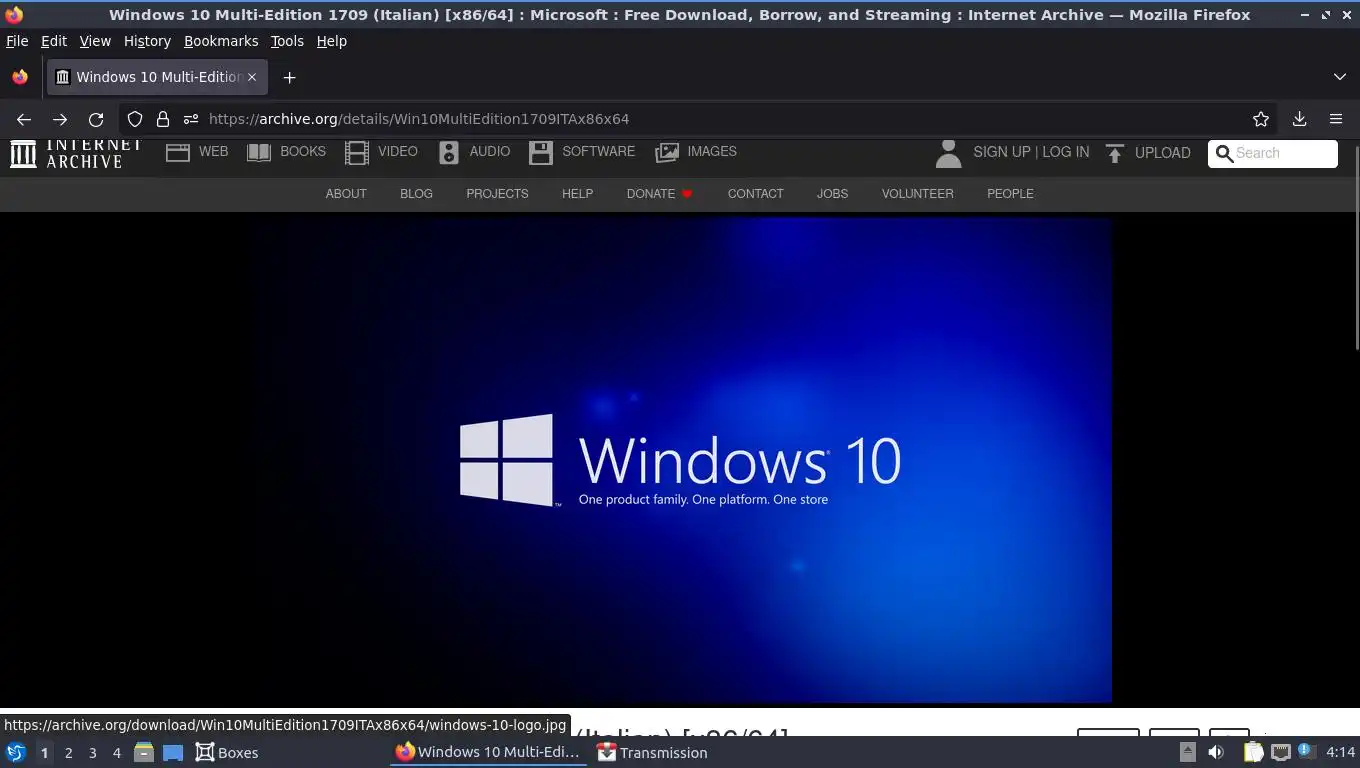
Task: Open the JOBS link
Action: point(832,194)
